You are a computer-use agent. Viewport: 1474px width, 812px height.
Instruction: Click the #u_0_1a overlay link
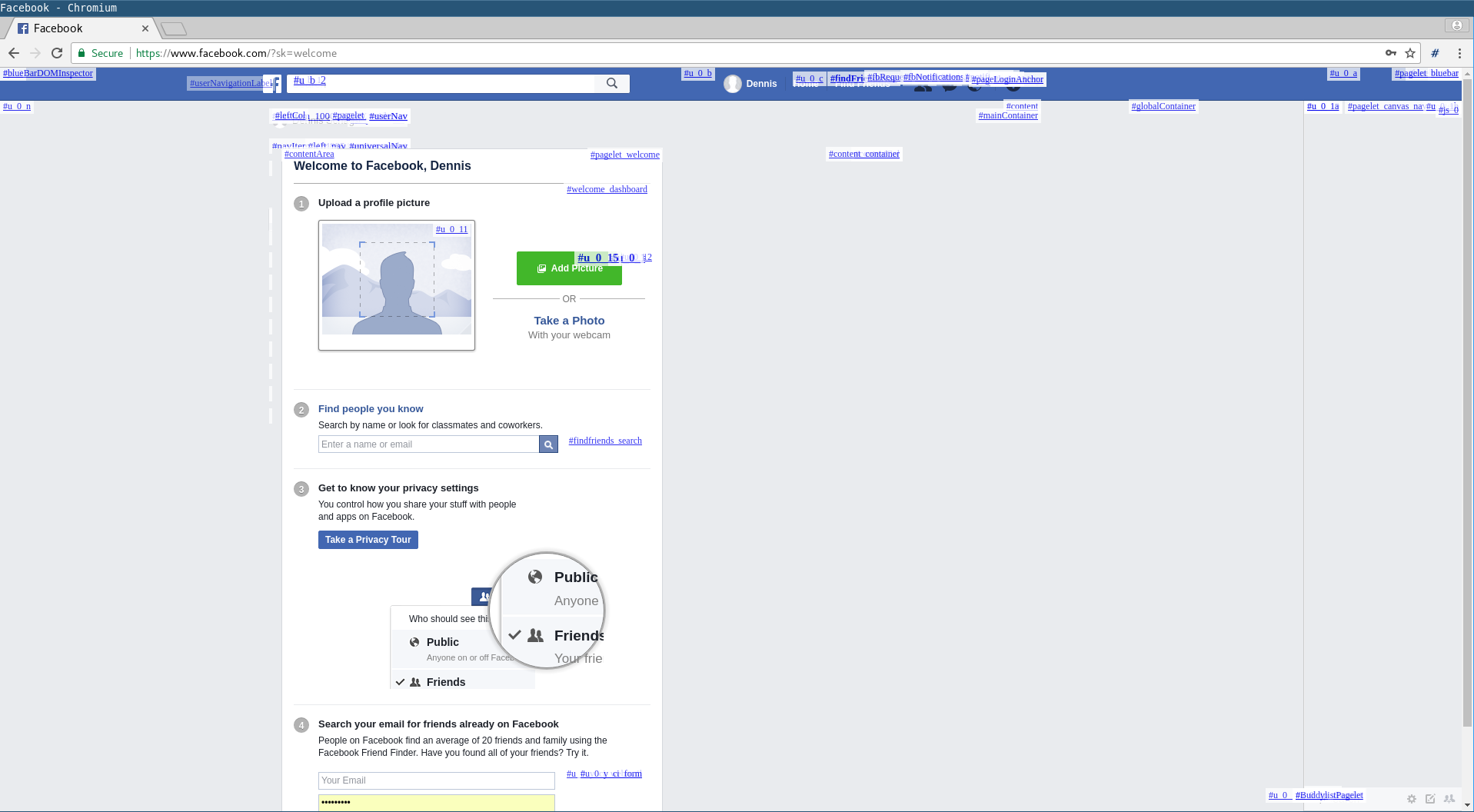[x=1323, y=106]
